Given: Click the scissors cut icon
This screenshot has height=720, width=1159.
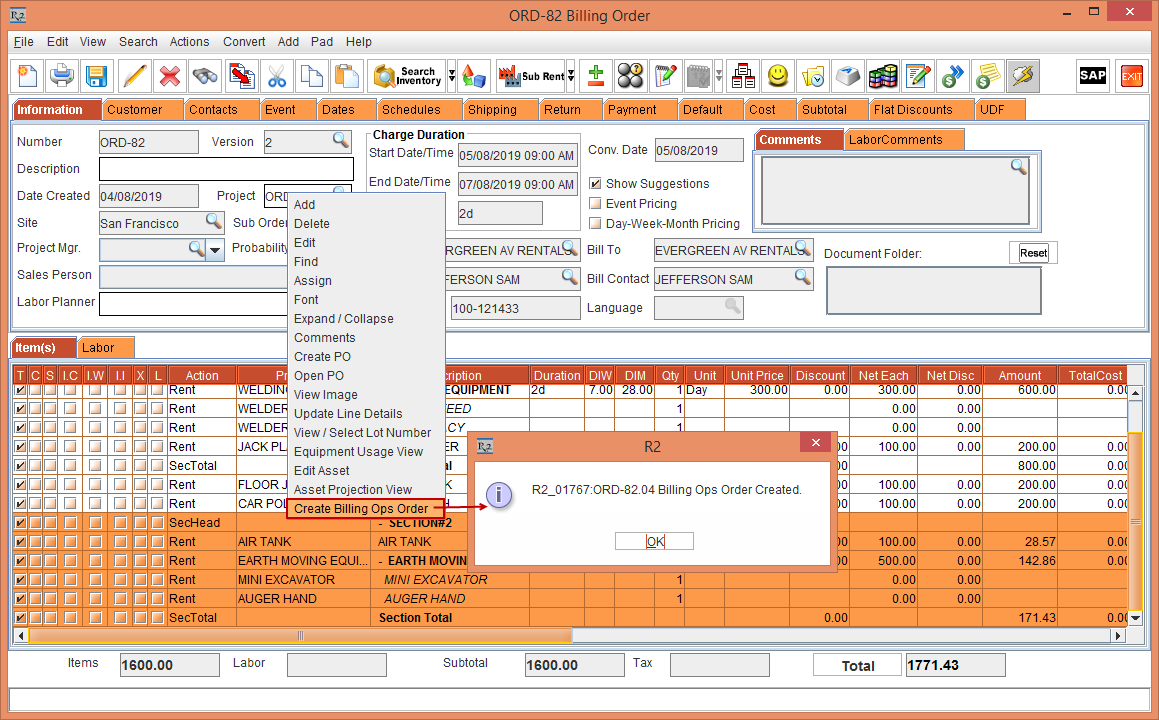Looking at the screenshot, I should point(277,76).
